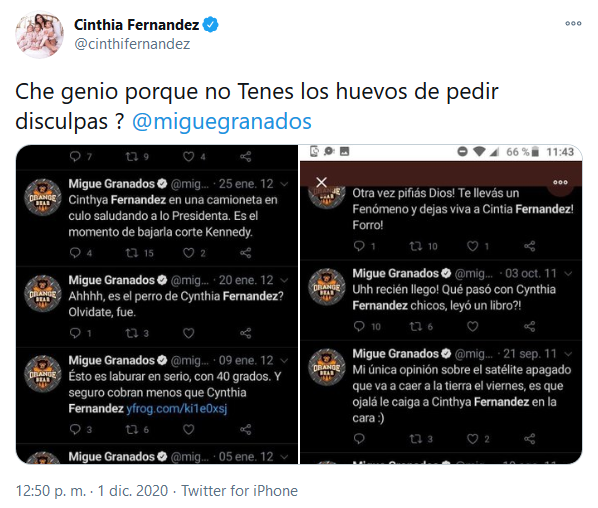Image resolution: width=598 pixels, height=508 pixels.
Task: Click the retweet icon showing 15
Action: [132, 252]
